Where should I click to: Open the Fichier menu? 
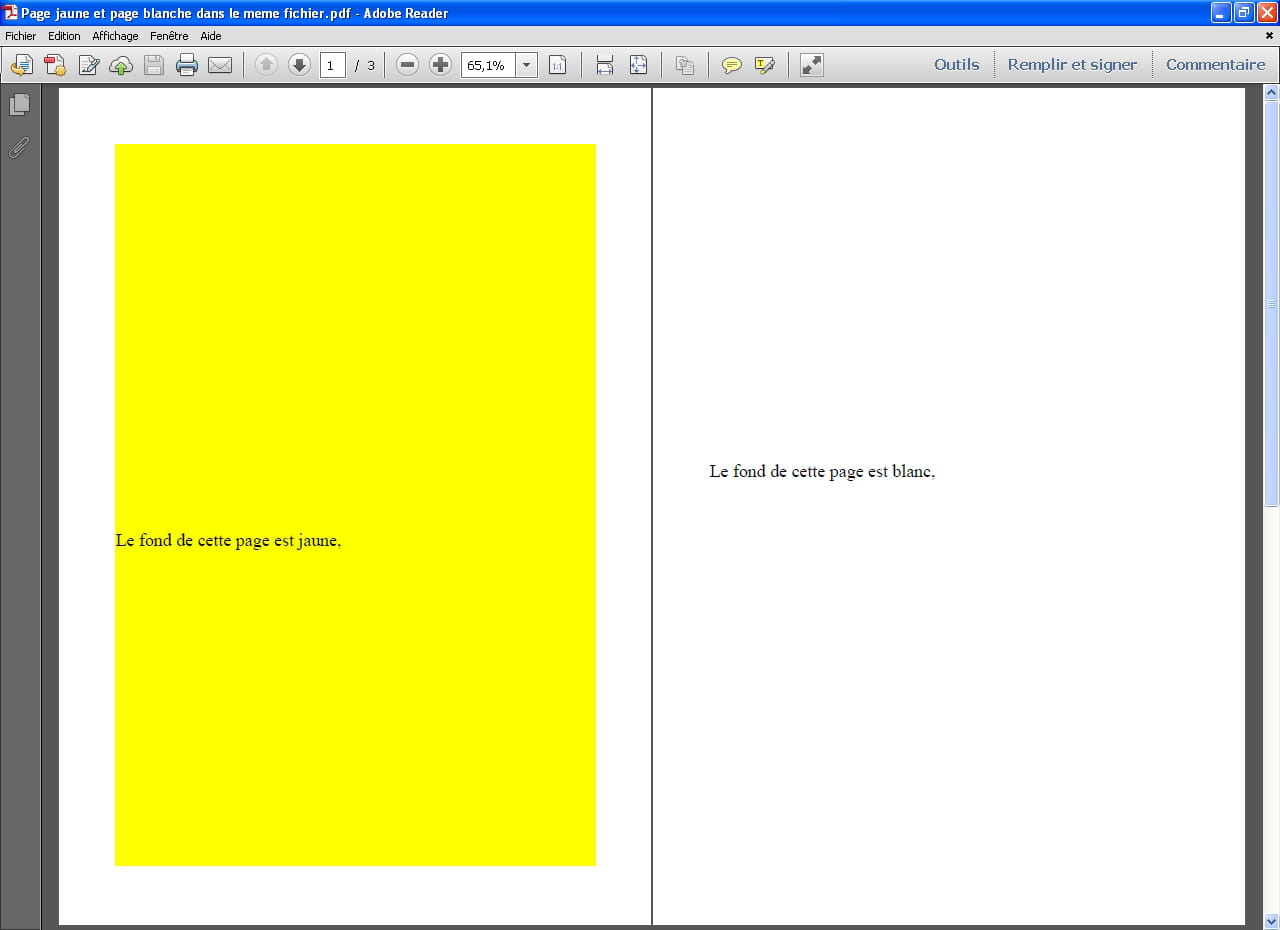tap(21, 36)
